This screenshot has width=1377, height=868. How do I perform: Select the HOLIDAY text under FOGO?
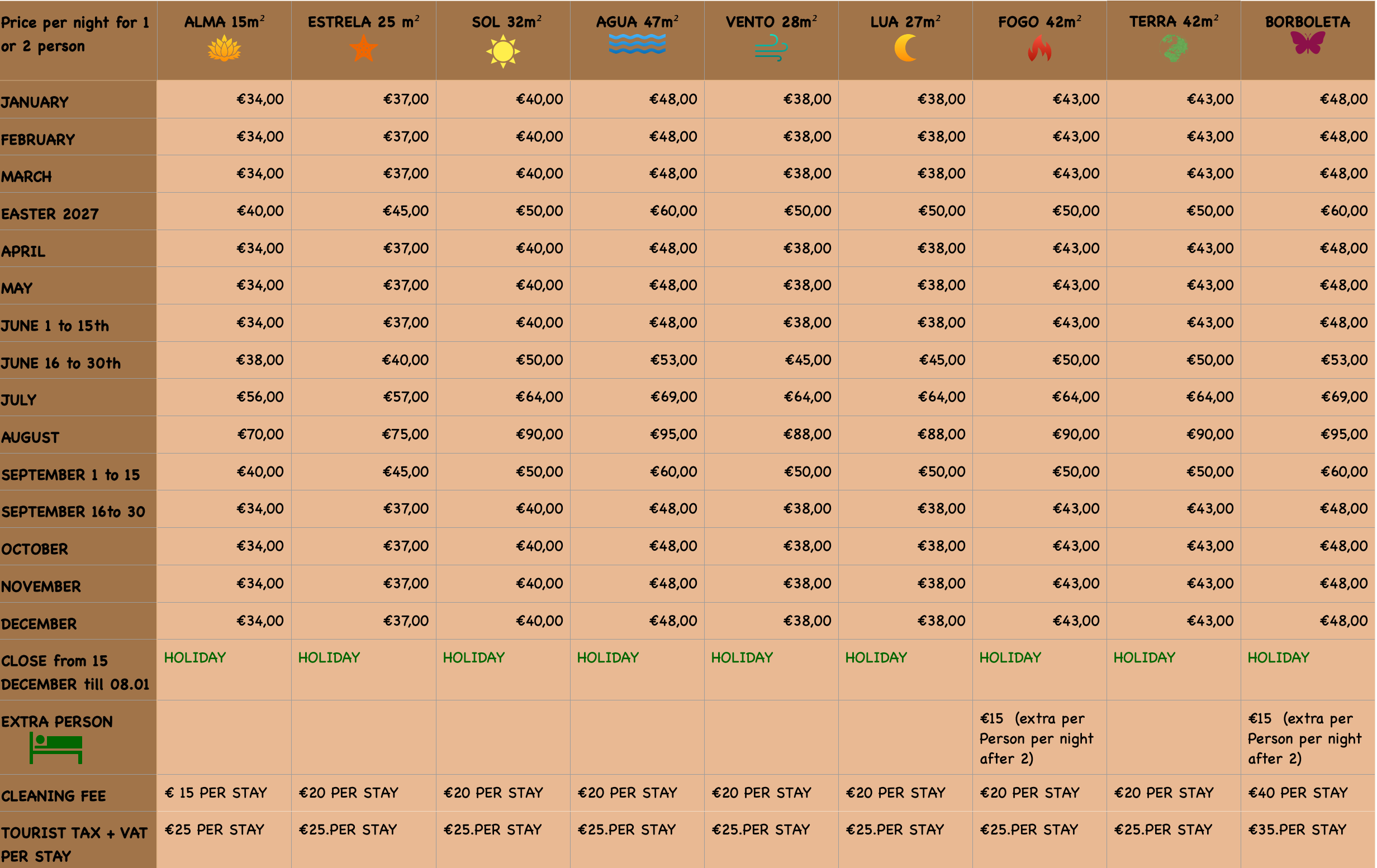(x=1010, y=658)
